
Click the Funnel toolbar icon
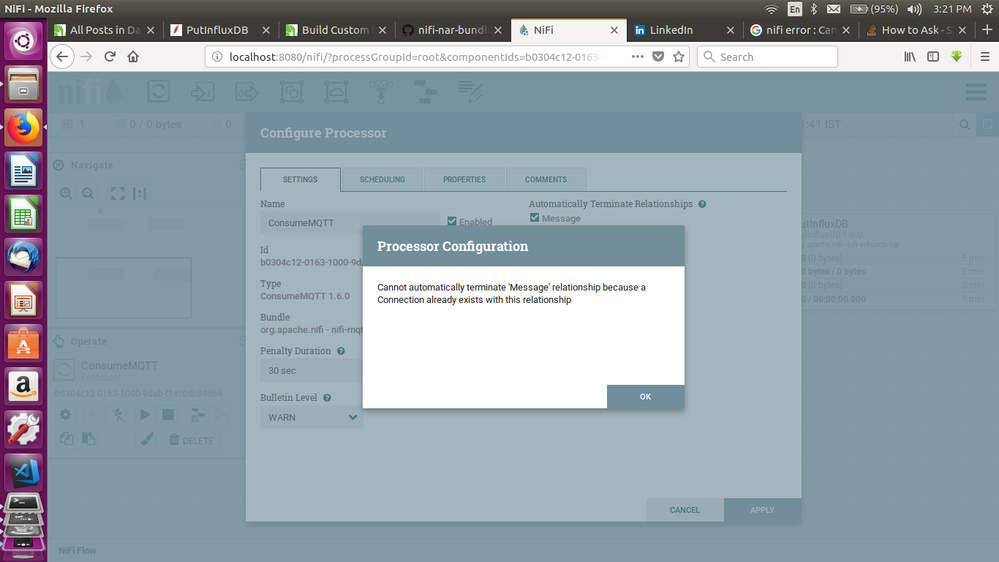coord(381,92)
